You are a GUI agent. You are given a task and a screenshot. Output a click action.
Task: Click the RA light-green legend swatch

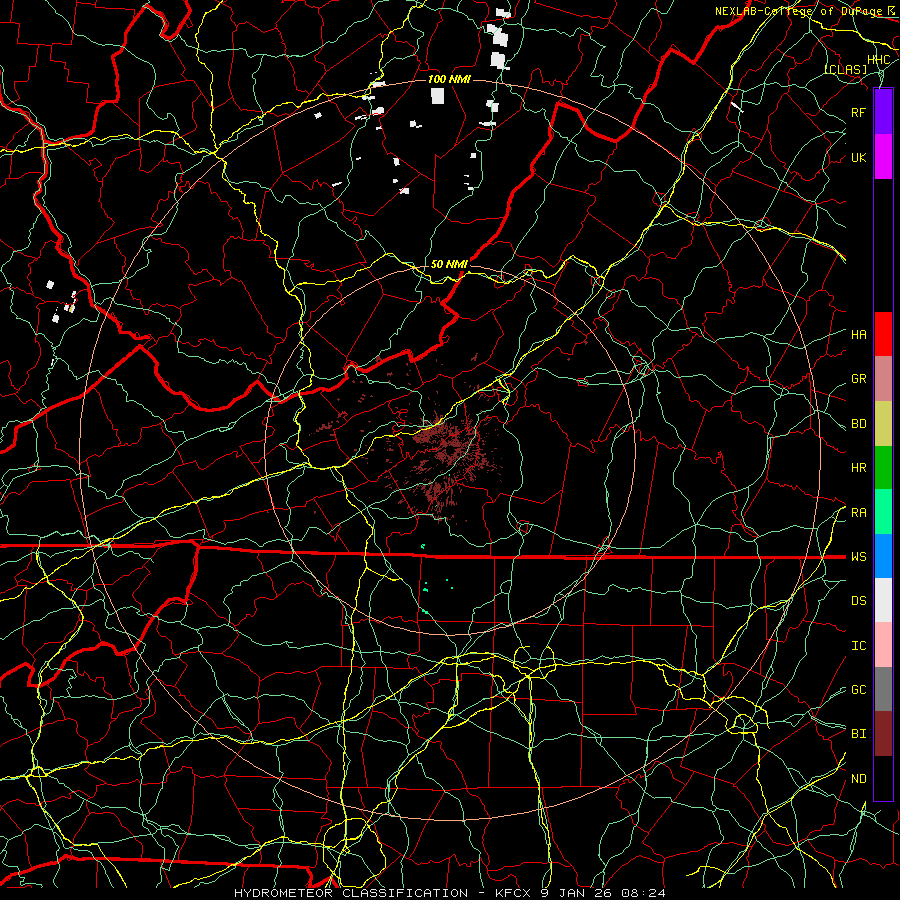(883, 512)
